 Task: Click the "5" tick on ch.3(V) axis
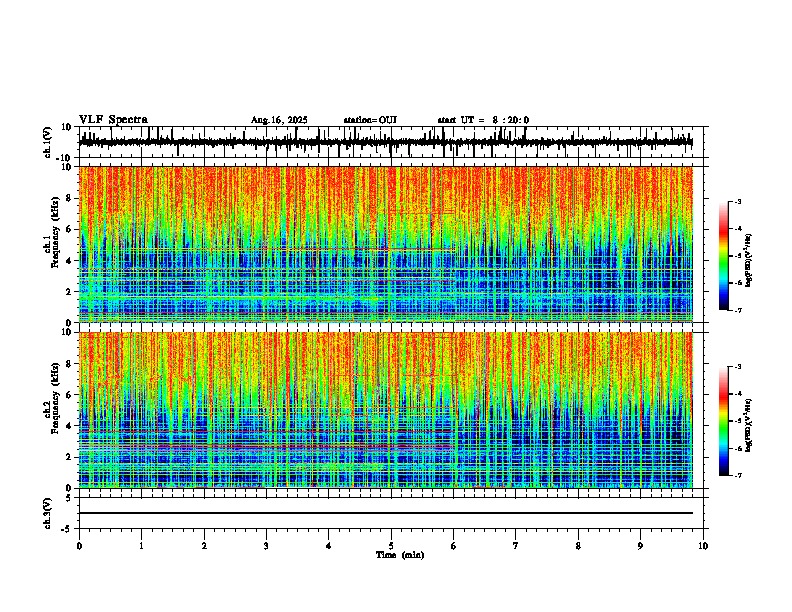(x=69, y=498)
